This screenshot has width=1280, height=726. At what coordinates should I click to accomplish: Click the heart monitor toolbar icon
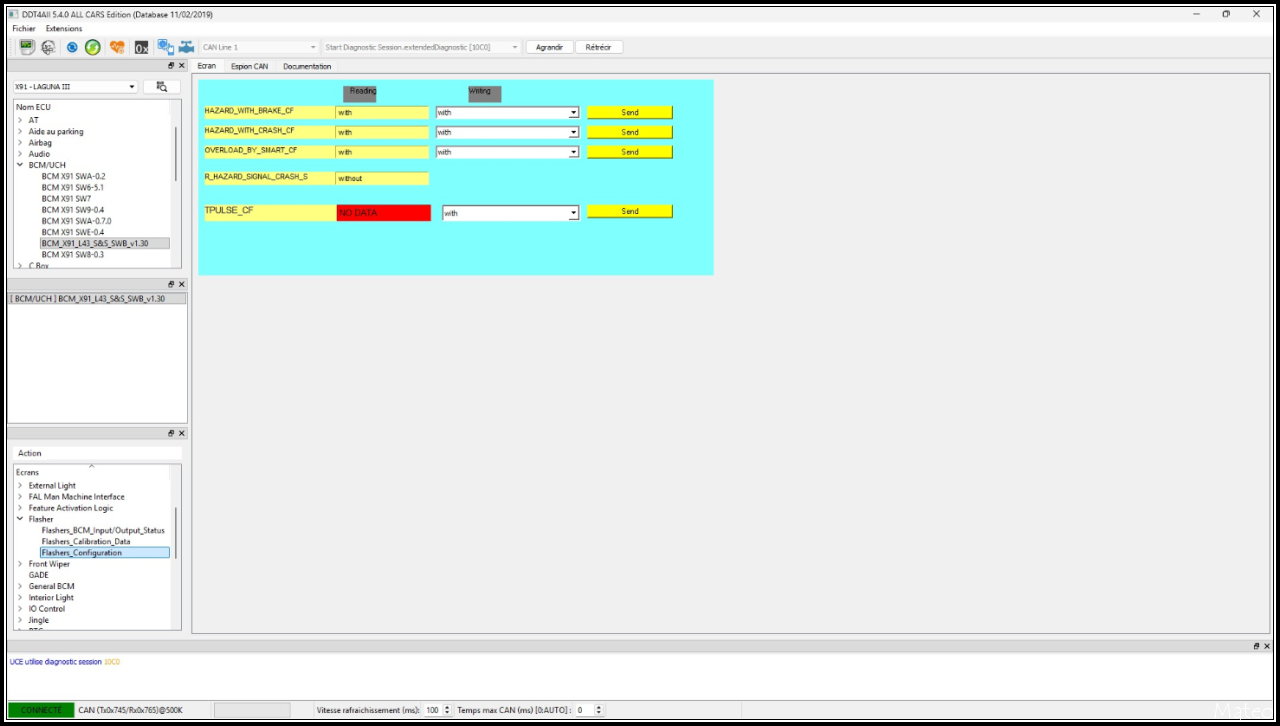pos(117,47)
